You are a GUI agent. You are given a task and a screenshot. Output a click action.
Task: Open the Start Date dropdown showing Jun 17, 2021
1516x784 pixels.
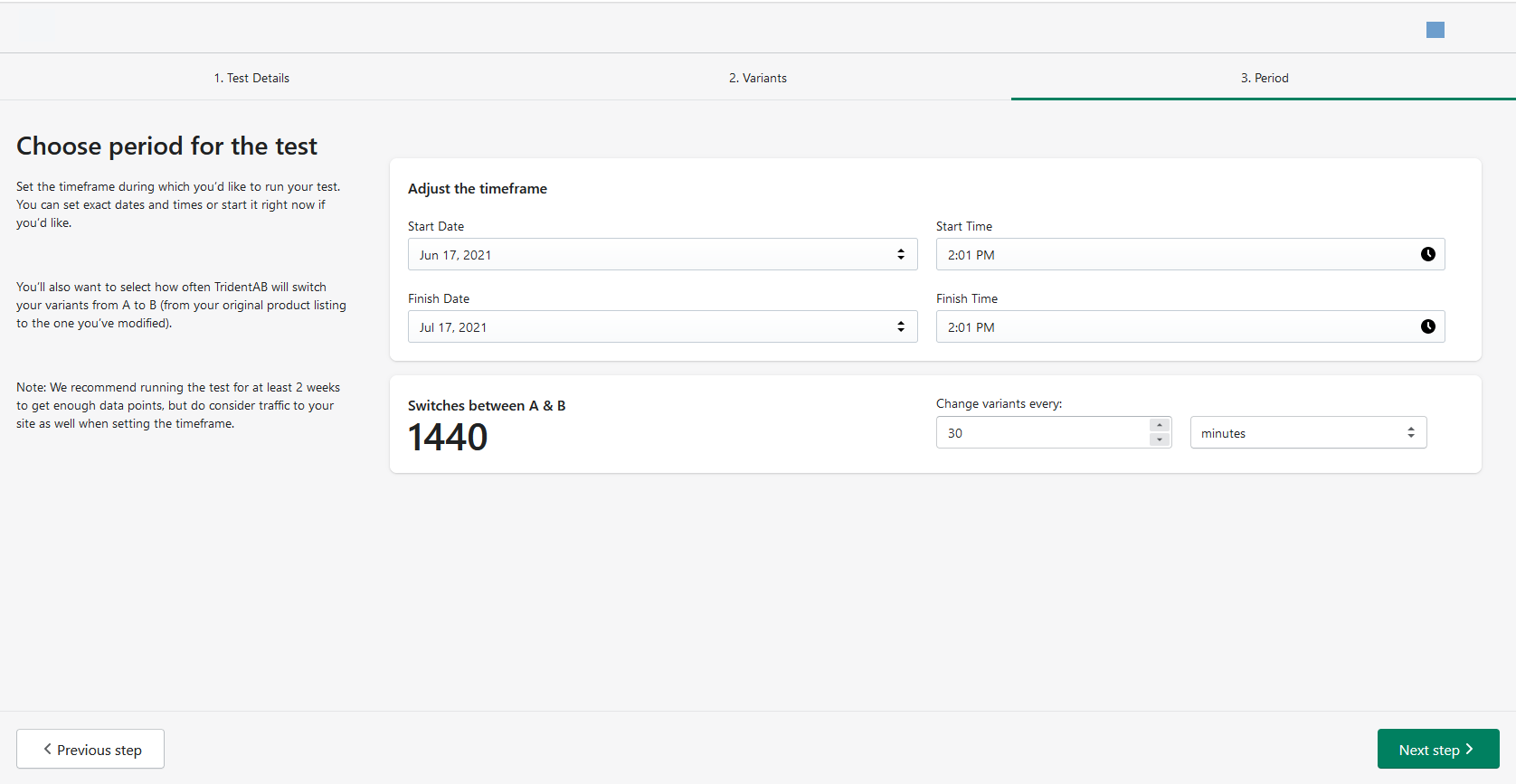(x=651, y=254)
